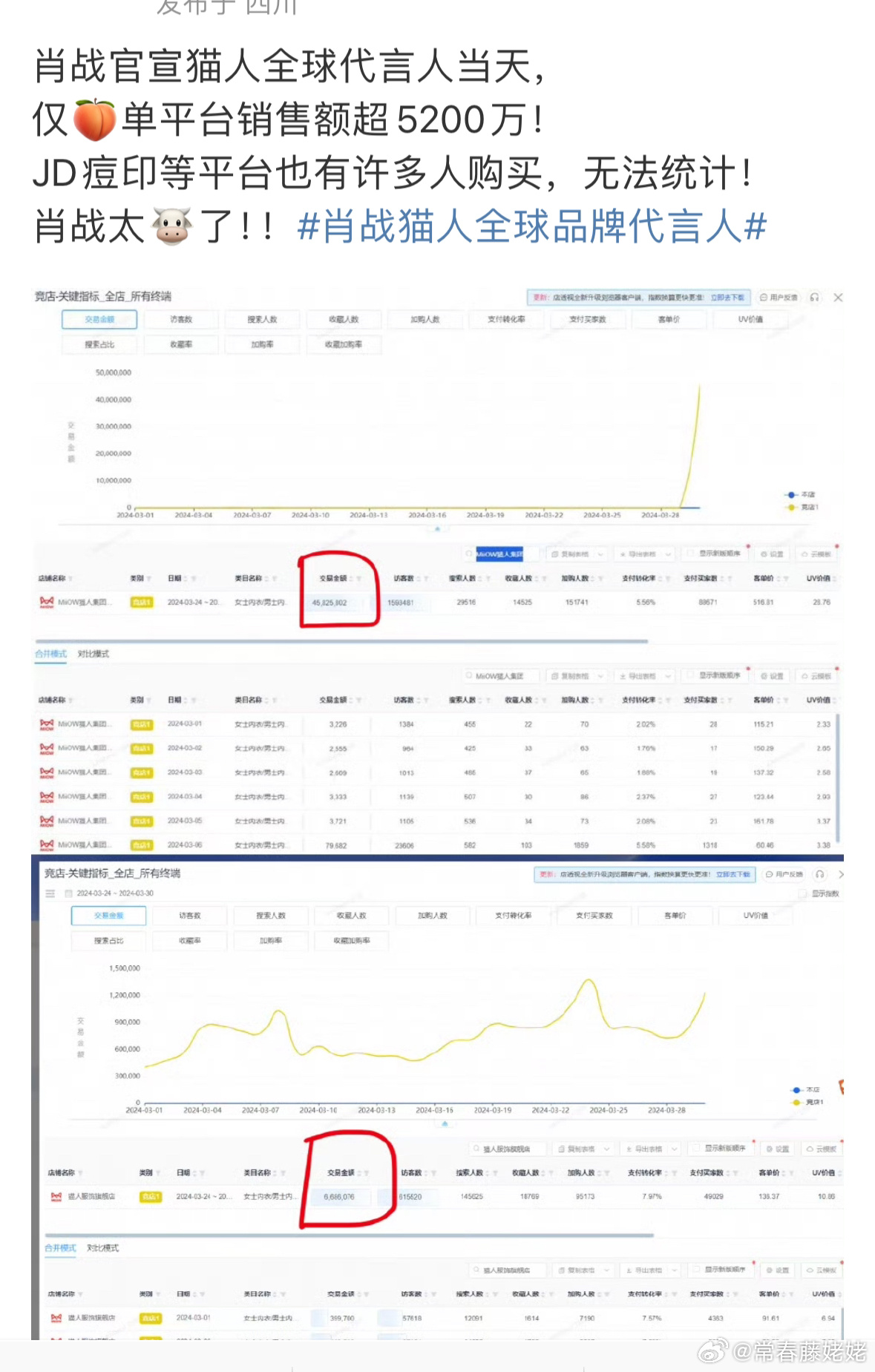Select 收藏加购率 metric tab in the 猫人服饰旗舰店 panel
The width and height of the screenshot is (875, 1372).
(x=351, y=941)
